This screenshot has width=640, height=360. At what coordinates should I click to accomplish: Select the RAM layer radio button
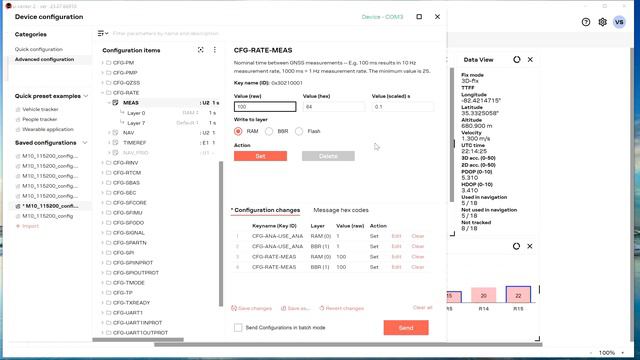[238, 131]
